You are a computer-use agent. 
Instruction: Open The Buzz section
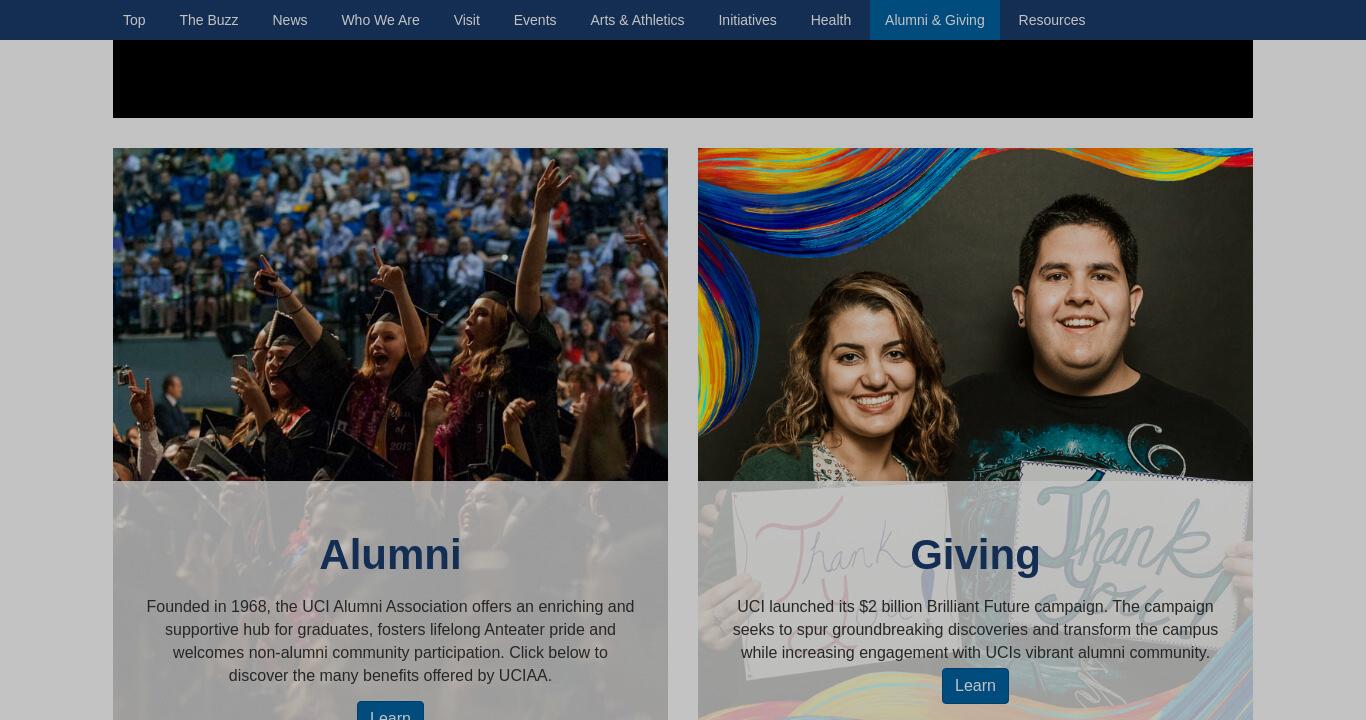pyautogui.click(x=209, y=20)
